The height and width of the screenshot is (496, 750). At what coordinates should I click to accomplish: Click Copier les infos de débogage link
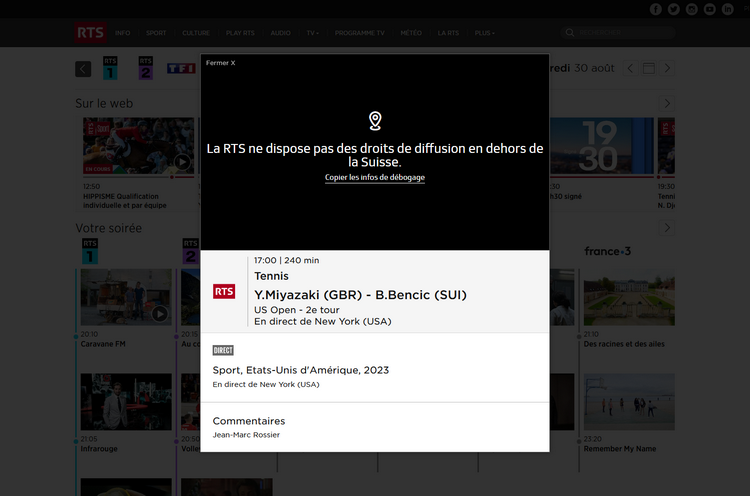point(375,177)
